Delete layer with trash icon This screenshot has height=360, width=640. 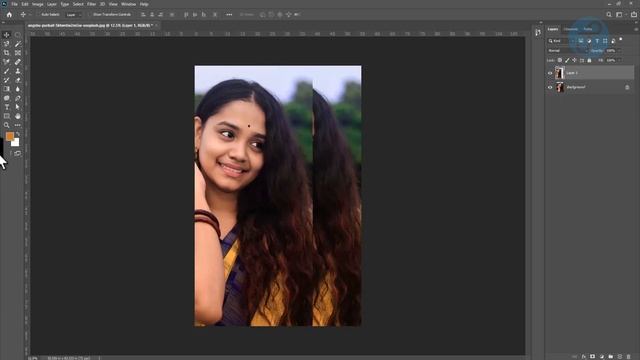click(629, 356)
